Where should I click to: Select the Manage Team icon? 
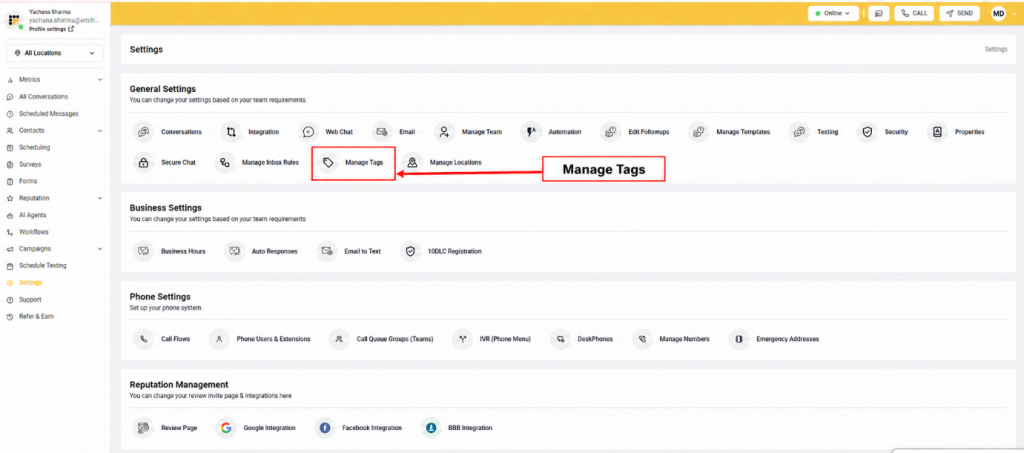pos(444,132)
